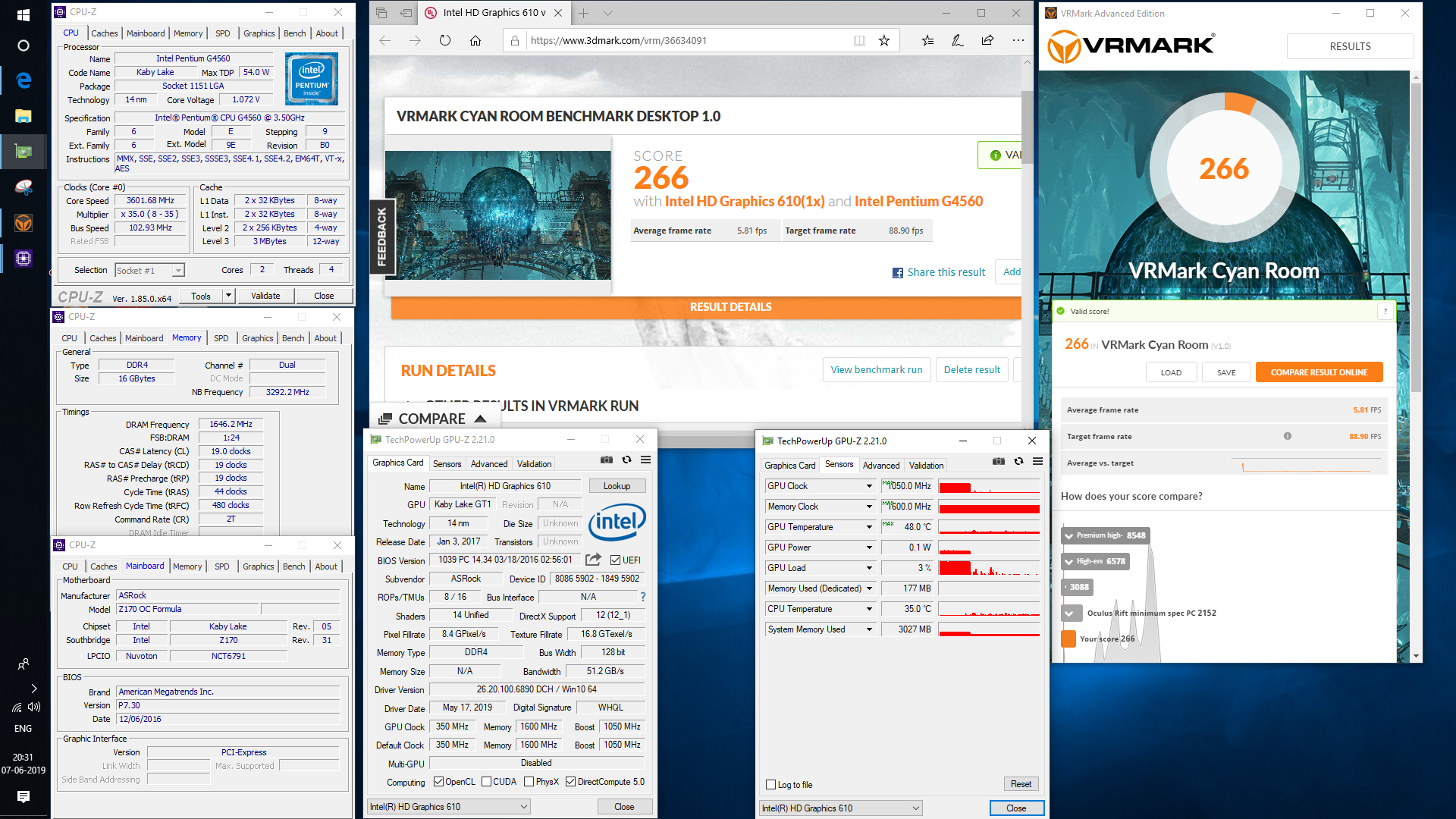Go to browser Home page
1456x819 pixels.
click(475, 41)
